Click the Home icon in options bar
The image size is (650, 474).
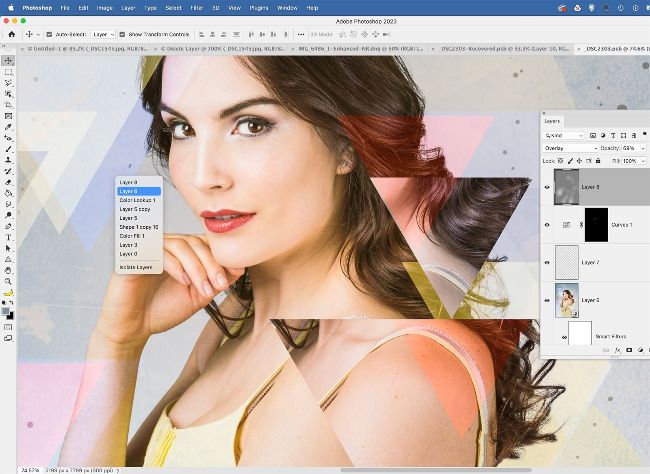[x=12, y=33]
